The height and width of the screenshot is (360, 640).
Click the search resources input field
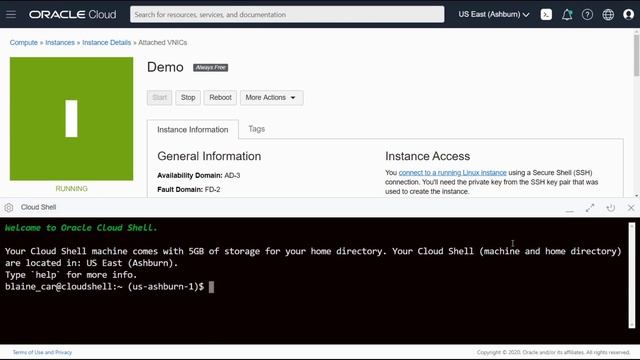287,15
